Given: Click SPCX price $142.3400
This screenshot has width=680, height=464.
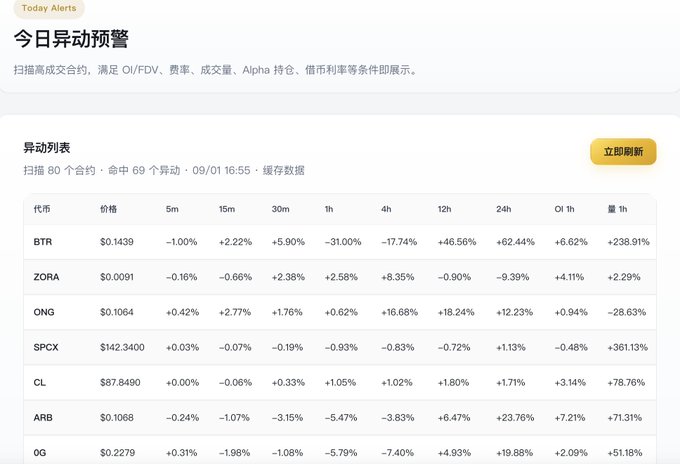Looking at the screenshot, I should [x=122, y=347].
